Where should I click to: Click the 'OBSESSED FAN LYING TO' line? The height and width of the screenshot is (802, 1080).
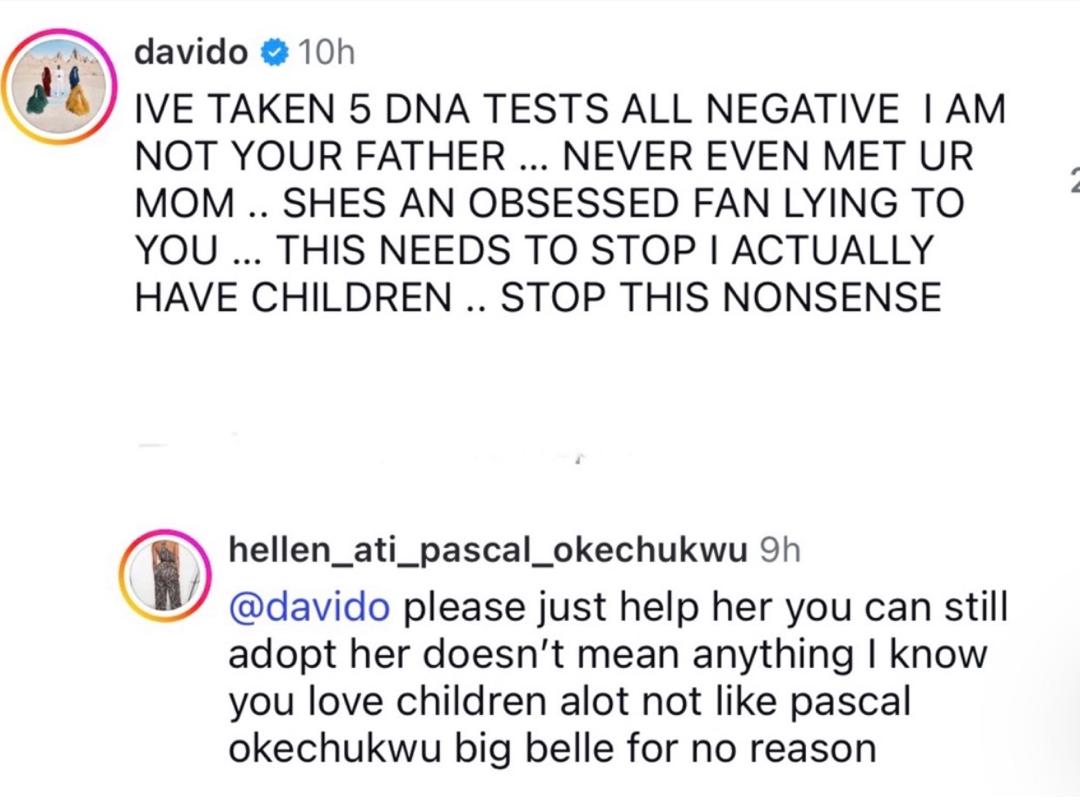click(700, 203)
